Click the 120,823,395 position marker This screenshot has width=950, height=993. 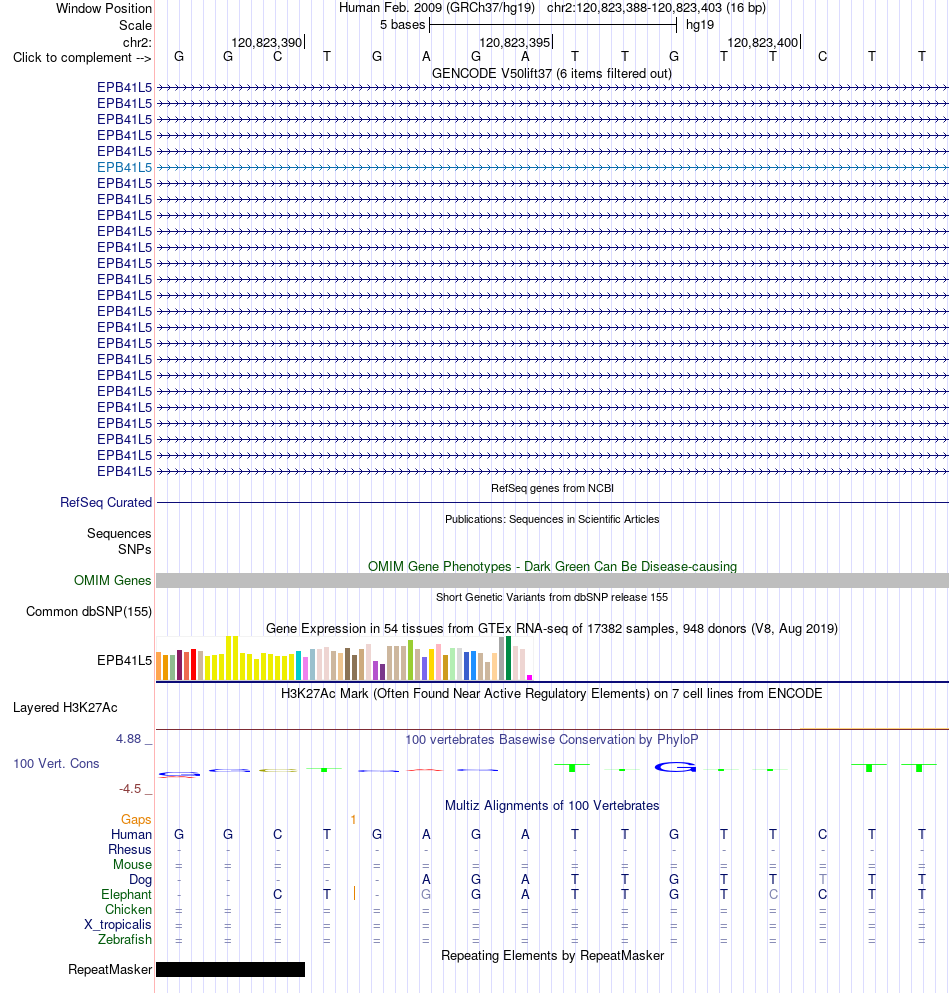click(x=516, y=42)
